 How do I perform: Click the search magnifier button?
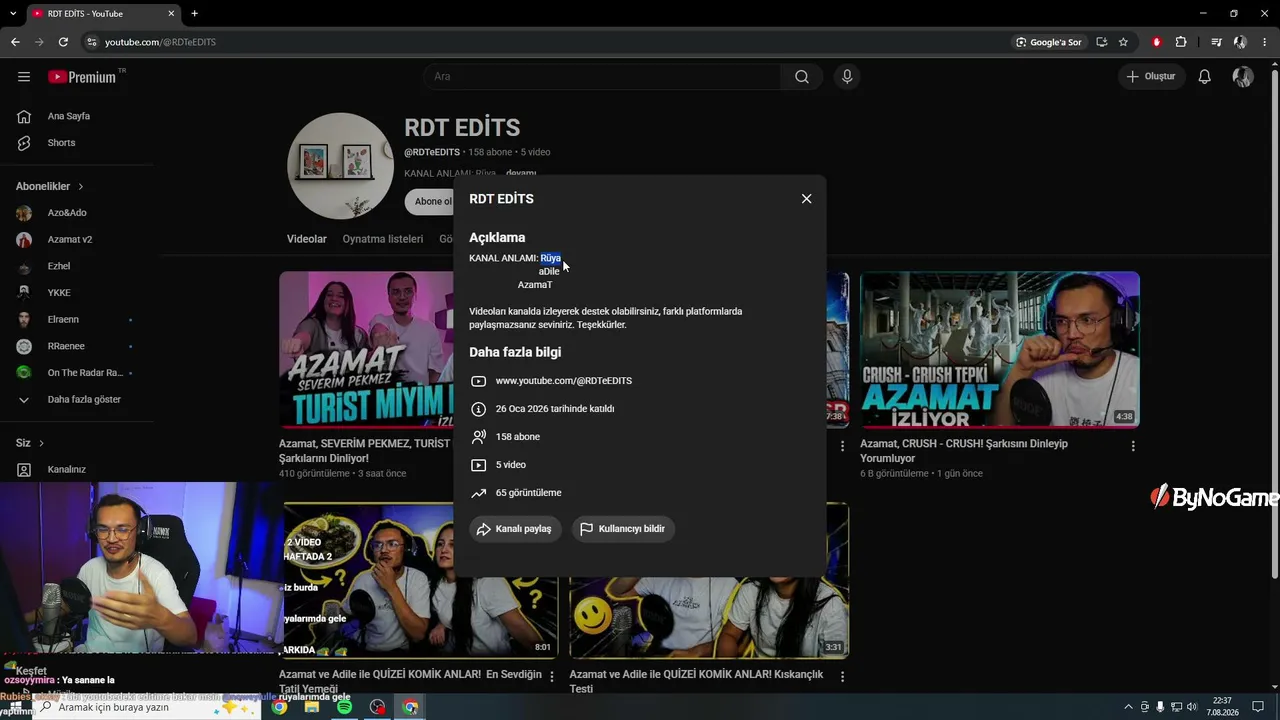click(802, 77)
